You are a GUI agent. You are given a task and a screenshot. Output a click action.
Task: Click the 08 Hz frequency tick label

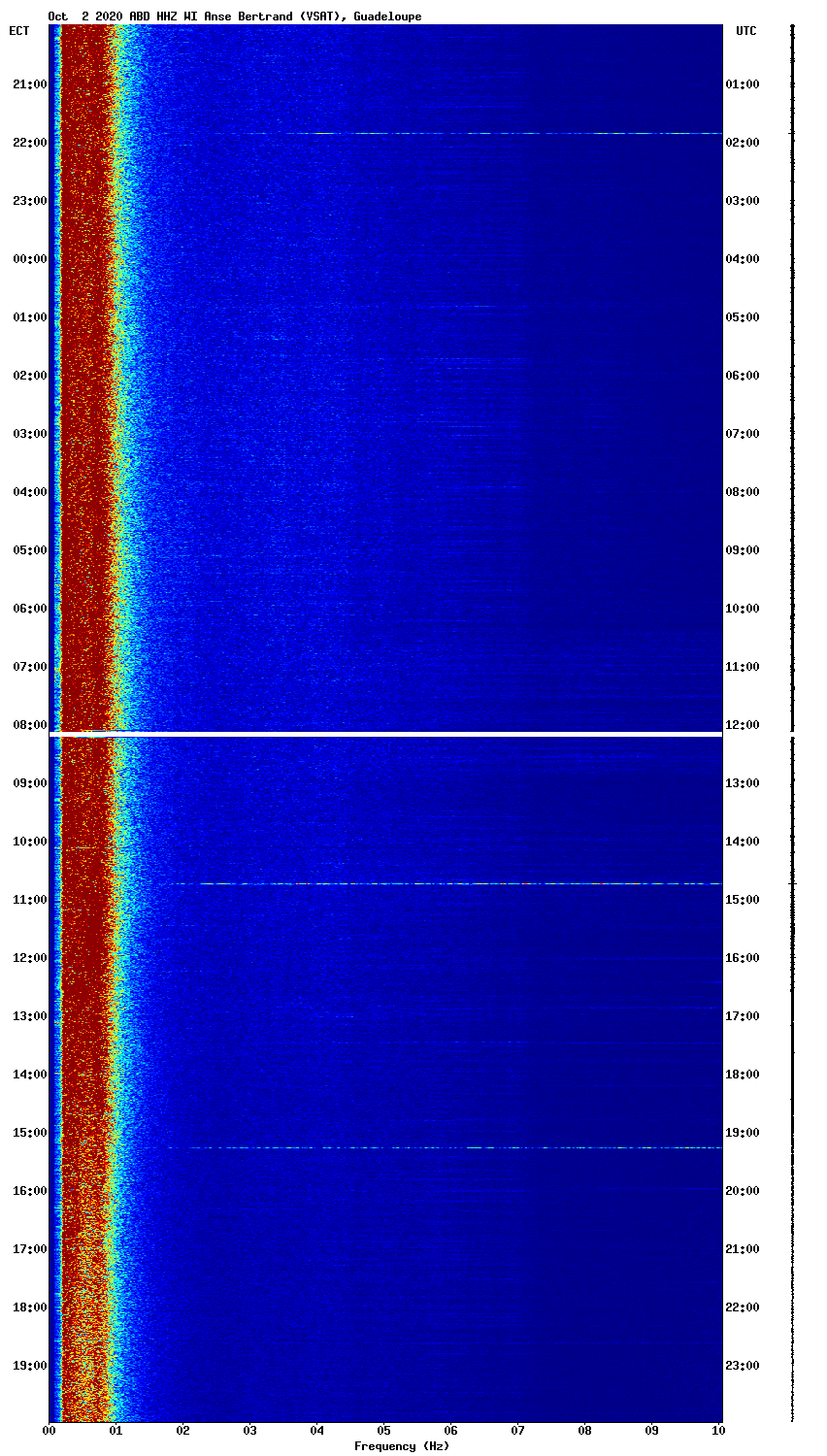[x=585, y=1431]
